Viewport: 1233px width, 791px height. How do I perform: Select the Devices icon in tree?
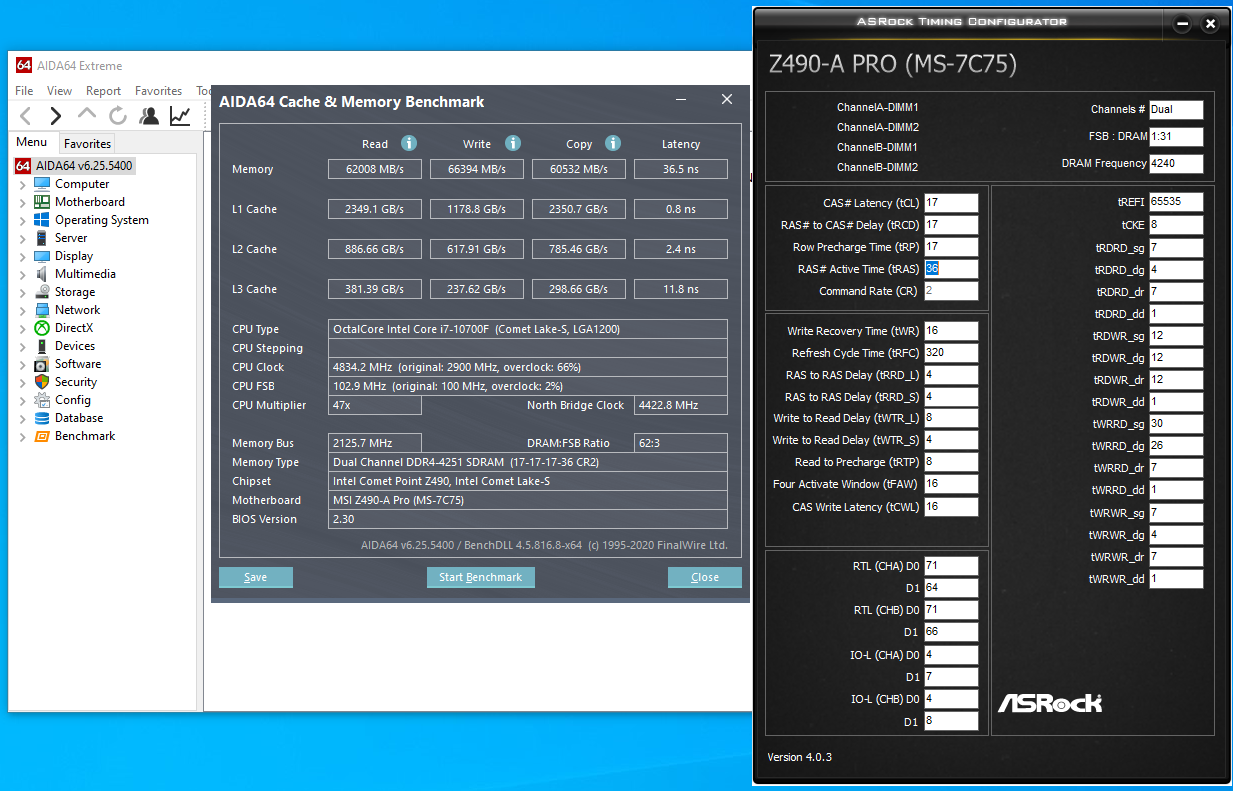(x=42, y=346)
